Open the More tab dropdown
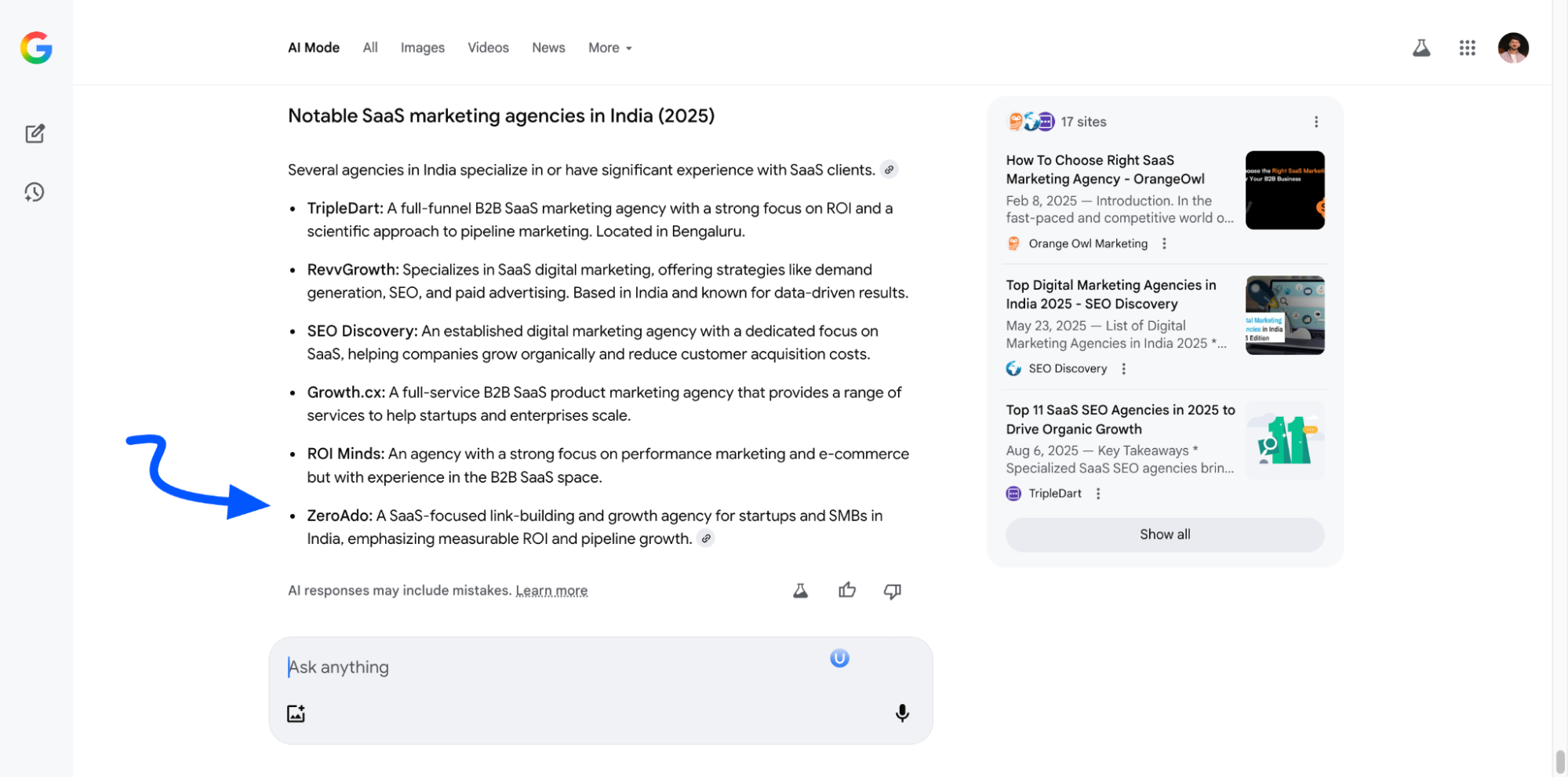The image size is (1568, 777). click(609, 47)
